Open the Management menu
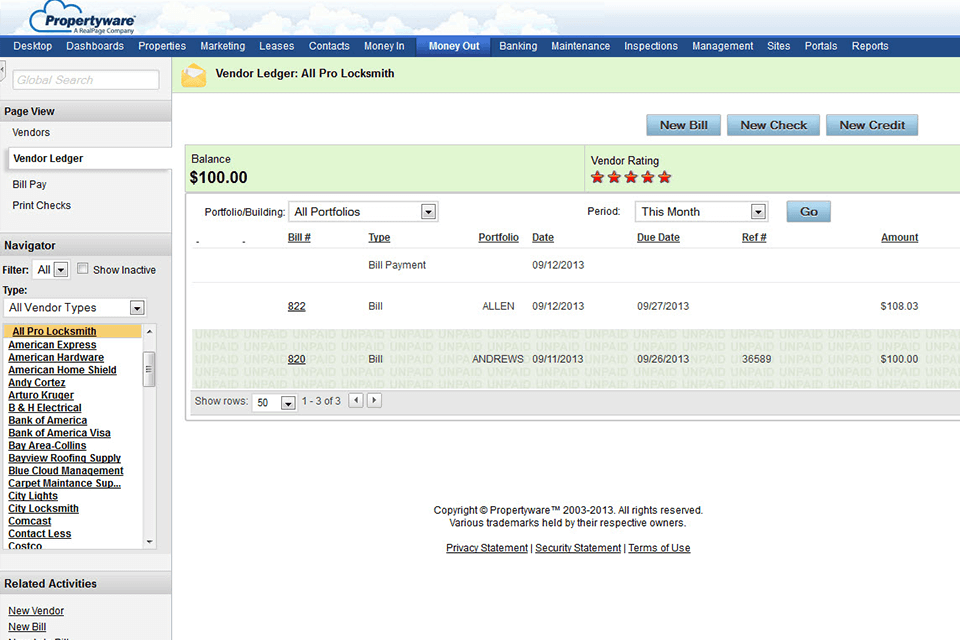This screenshot has width=960, height=640. [722, 46]
